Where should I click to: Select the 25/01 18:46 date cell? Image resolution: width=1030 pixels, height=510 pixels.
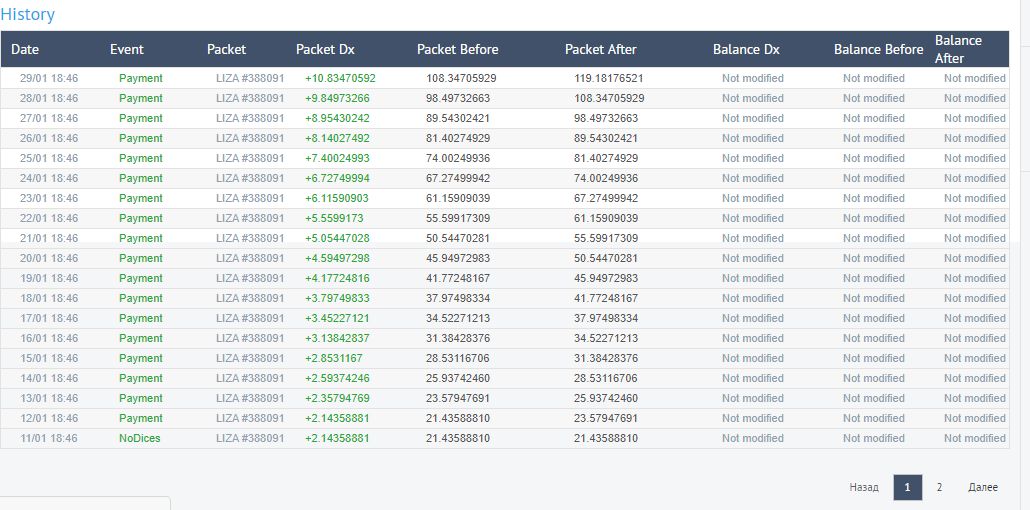(x=49, y=158)
